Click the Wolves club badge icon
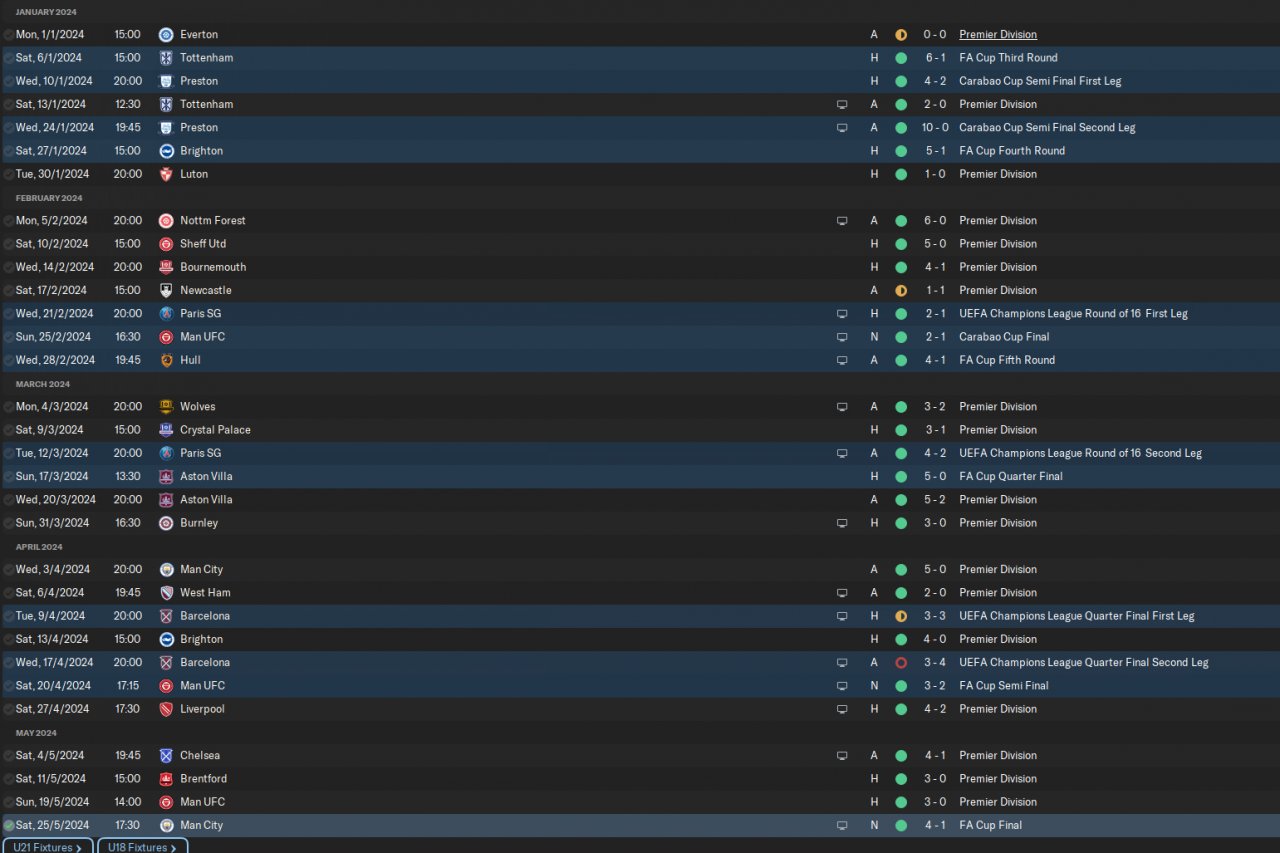 [166, 406]
